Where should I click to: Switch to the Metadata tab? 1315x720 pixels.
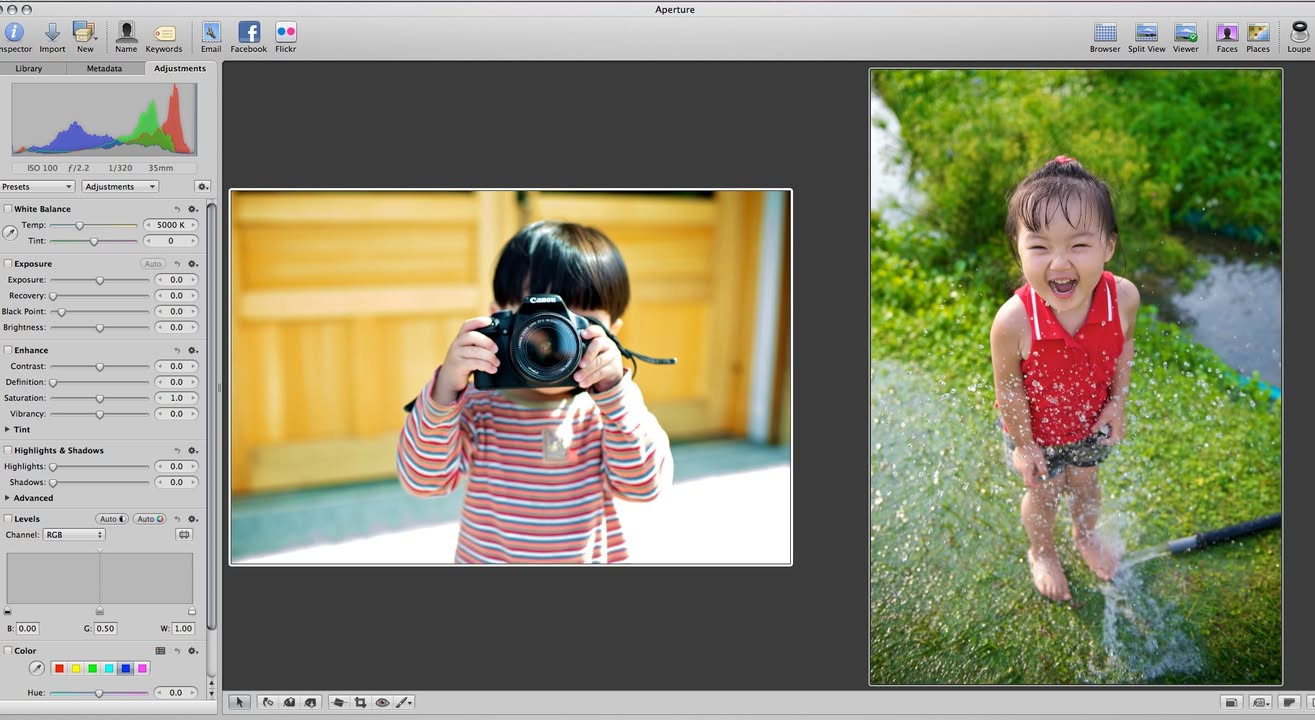pyautogui.click(x=104, y=69)
